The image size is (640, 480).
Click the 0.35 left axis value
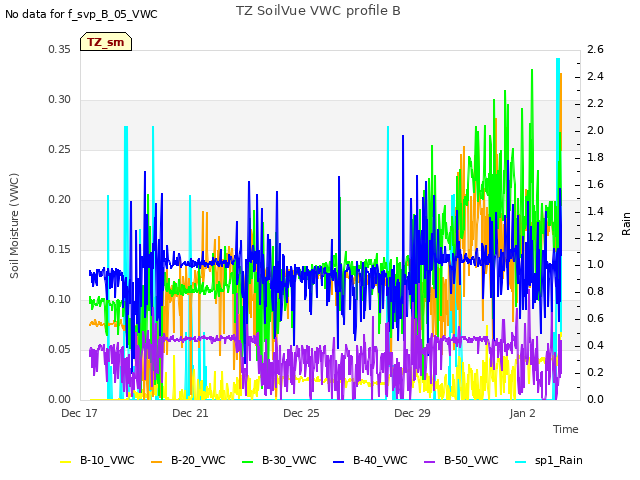pos(59,49)
